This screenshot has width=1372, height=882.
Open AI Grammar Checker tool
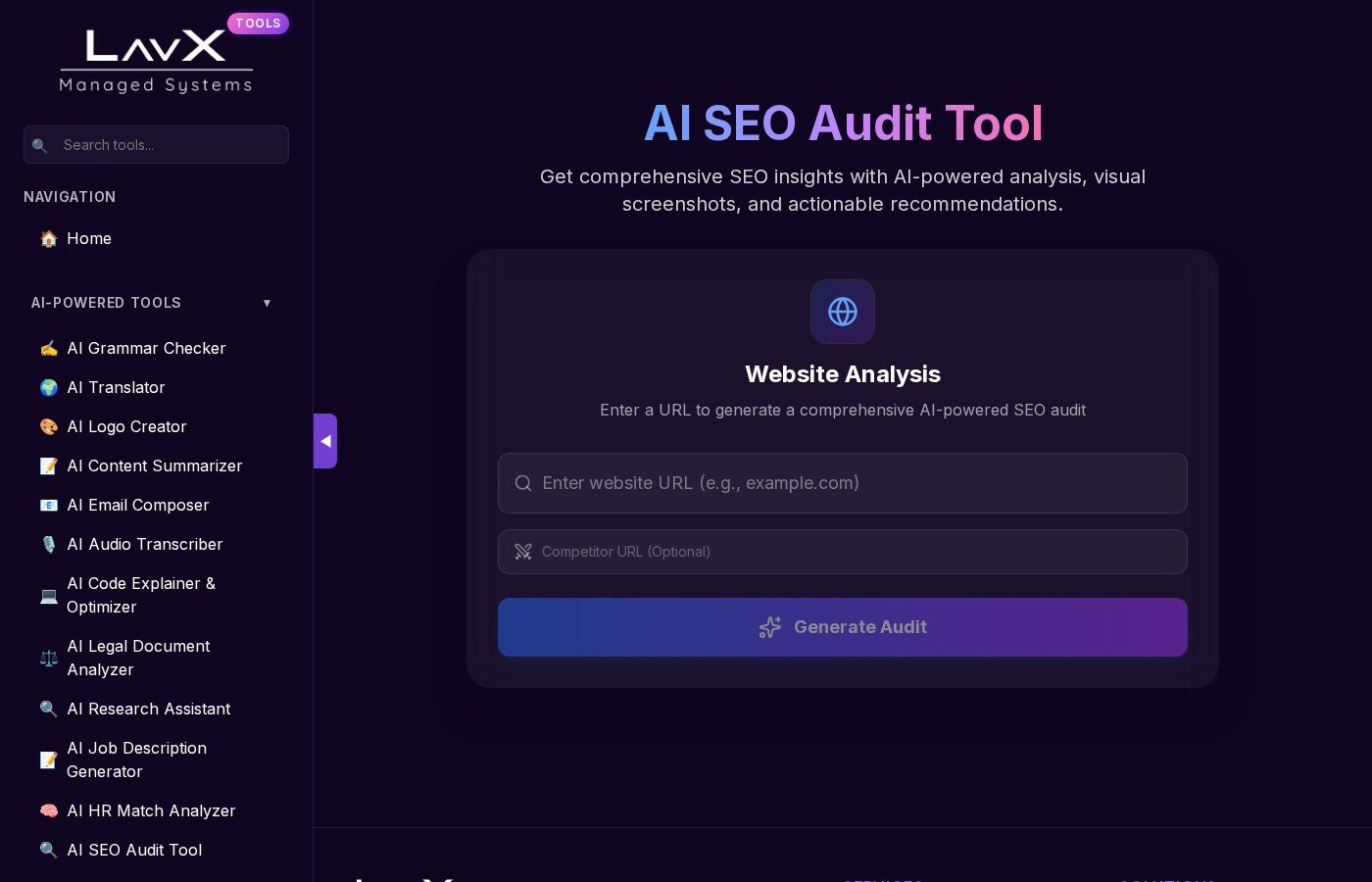(x=146, y=348)
